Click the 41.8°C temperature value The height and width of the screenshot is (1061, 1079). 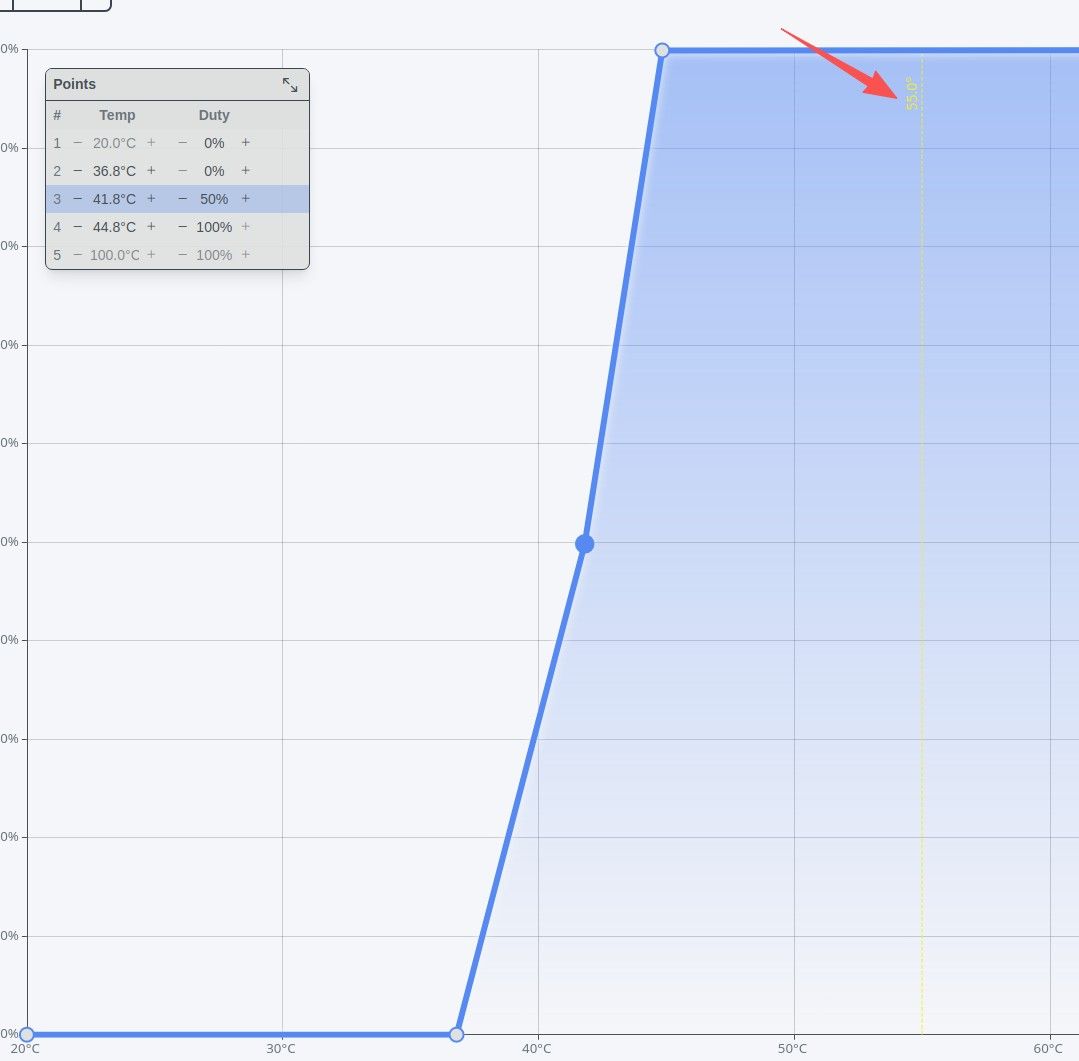pyautogui.click(x=114, y=199)
